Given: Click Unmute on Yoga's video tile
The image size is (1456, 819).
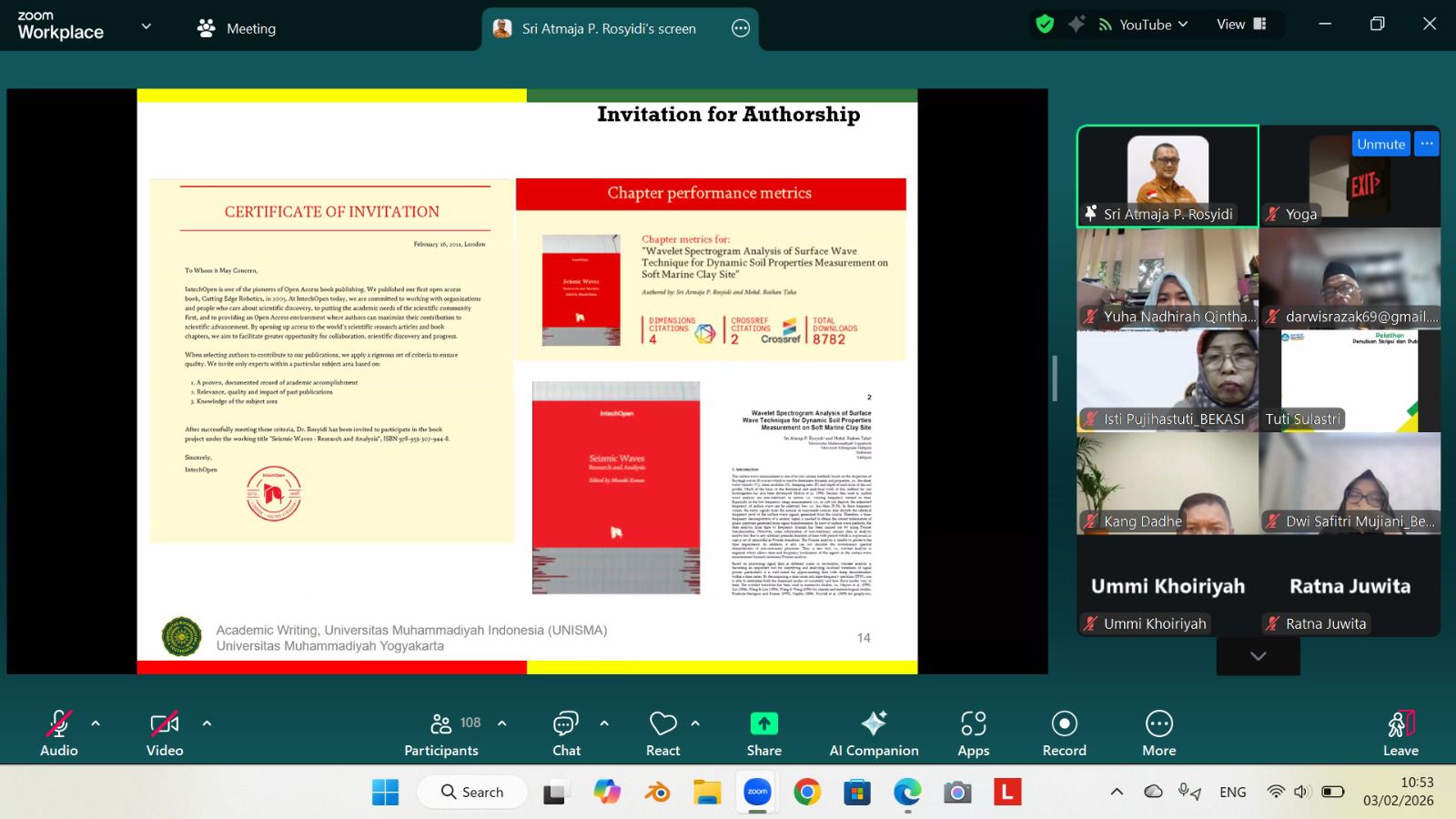Looking at the screenshot, I should 1380,144.
